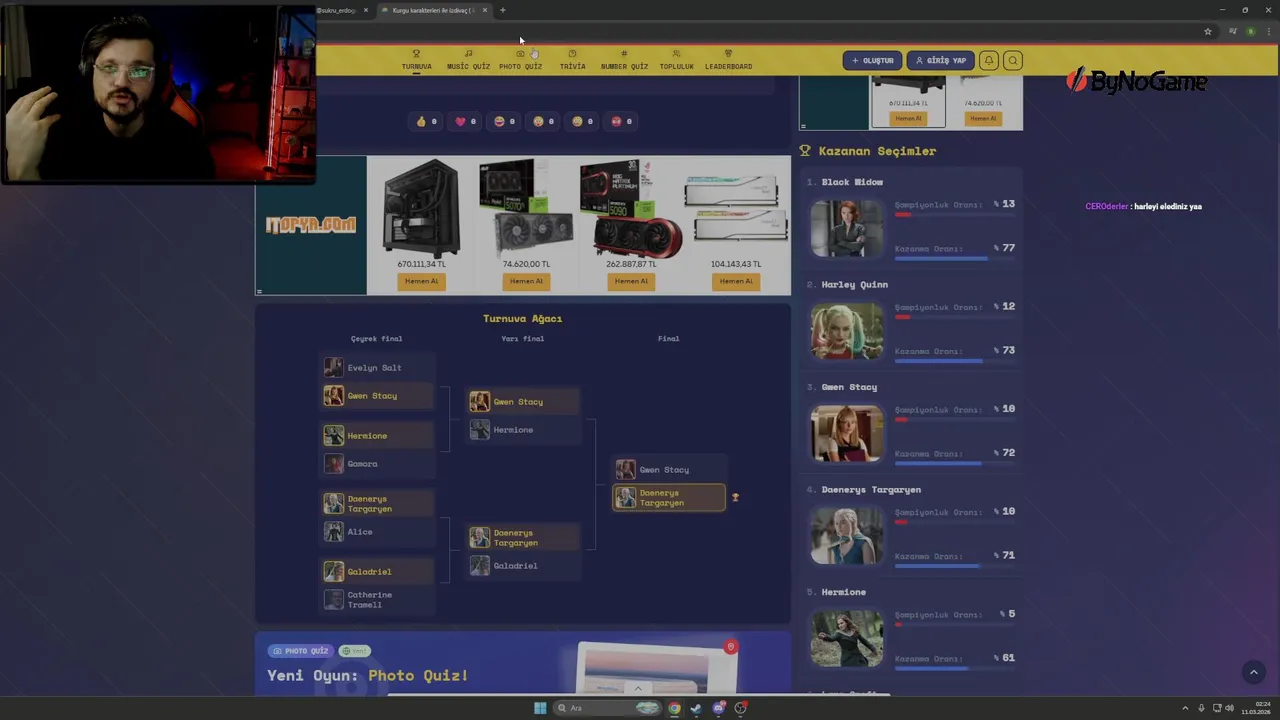Select Gwen Stacy in semi final
The height and width of the screenshot is (720, 1280).
point(524,402)
